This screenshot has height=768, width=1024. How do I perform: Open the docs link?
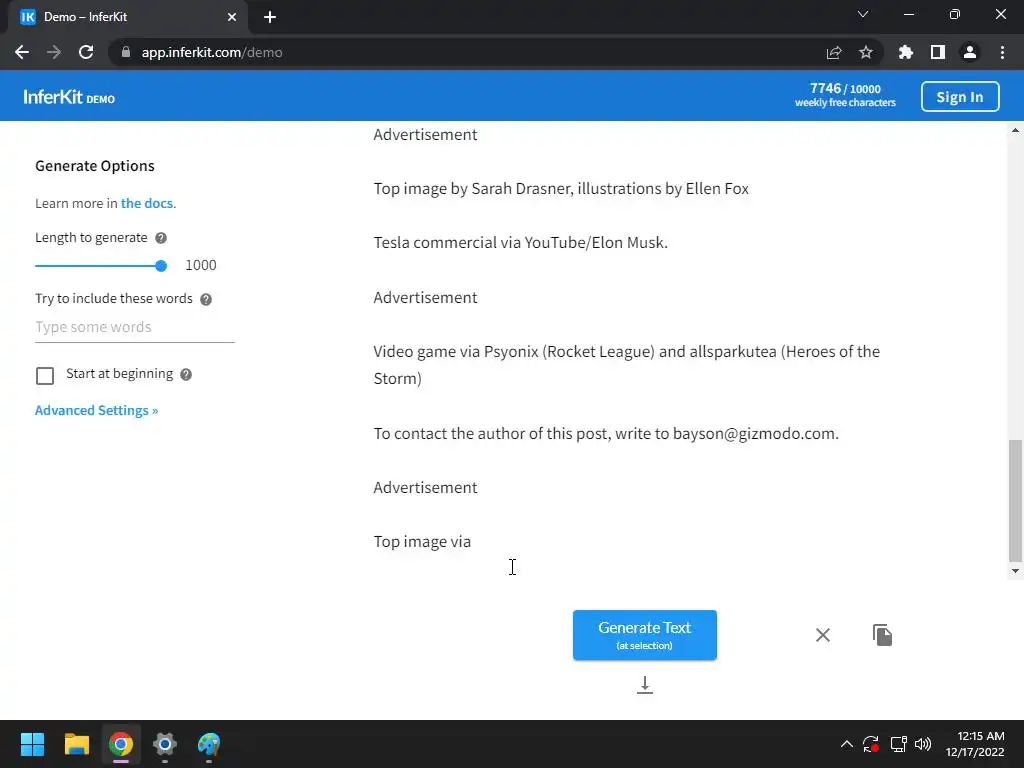(147, 203)
